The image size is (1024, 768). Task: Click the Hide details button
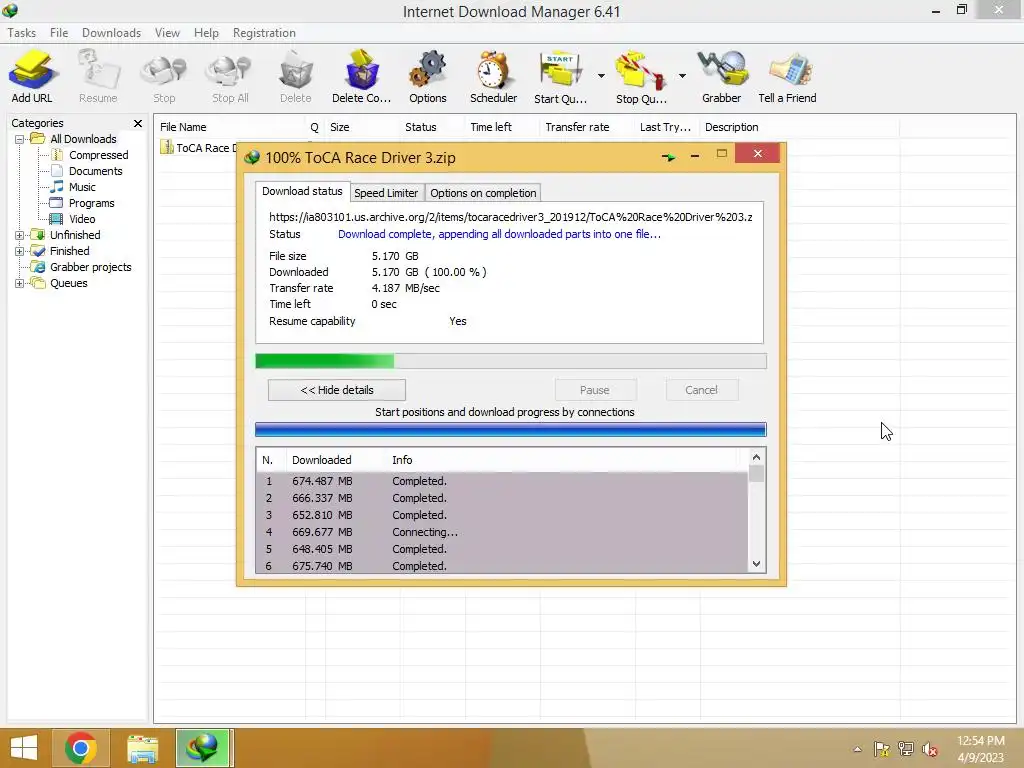[x=337, y=390]
